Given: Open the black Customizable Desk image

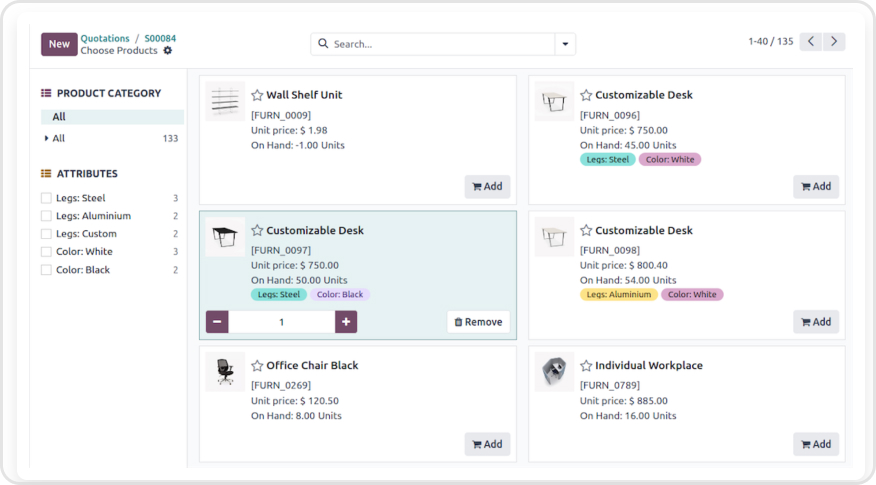Looking at the screenshot, I should tap(225, 236).
